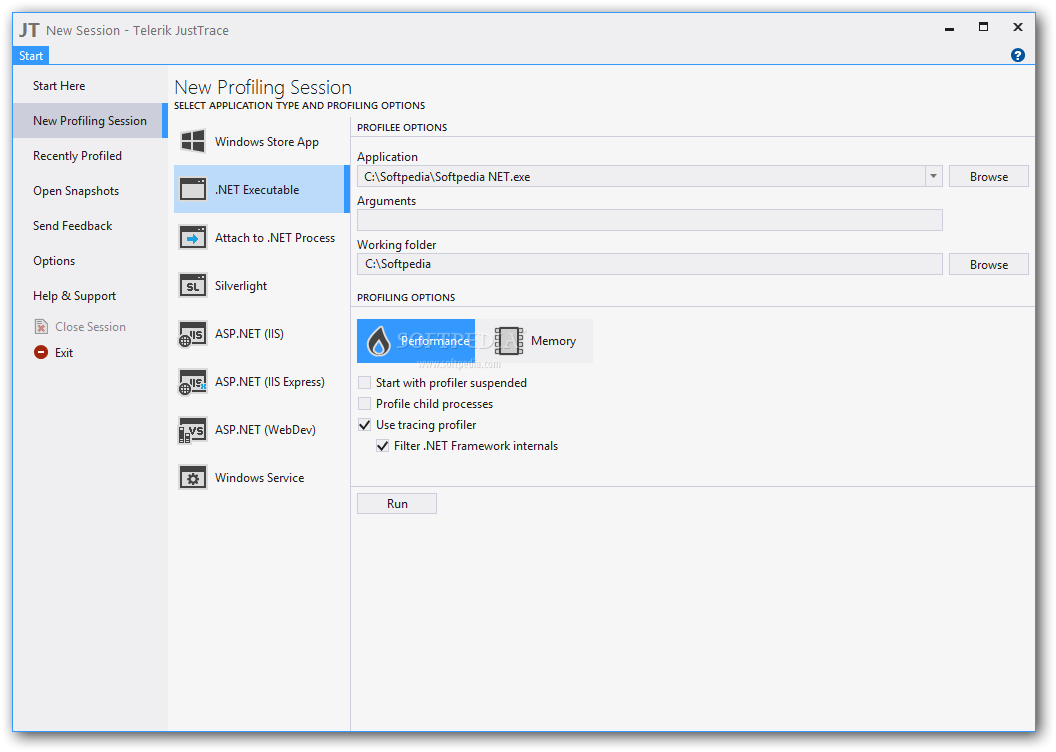Select Windows Store App label
Viewport: 1056px width, 752px height.
point(267,141)
